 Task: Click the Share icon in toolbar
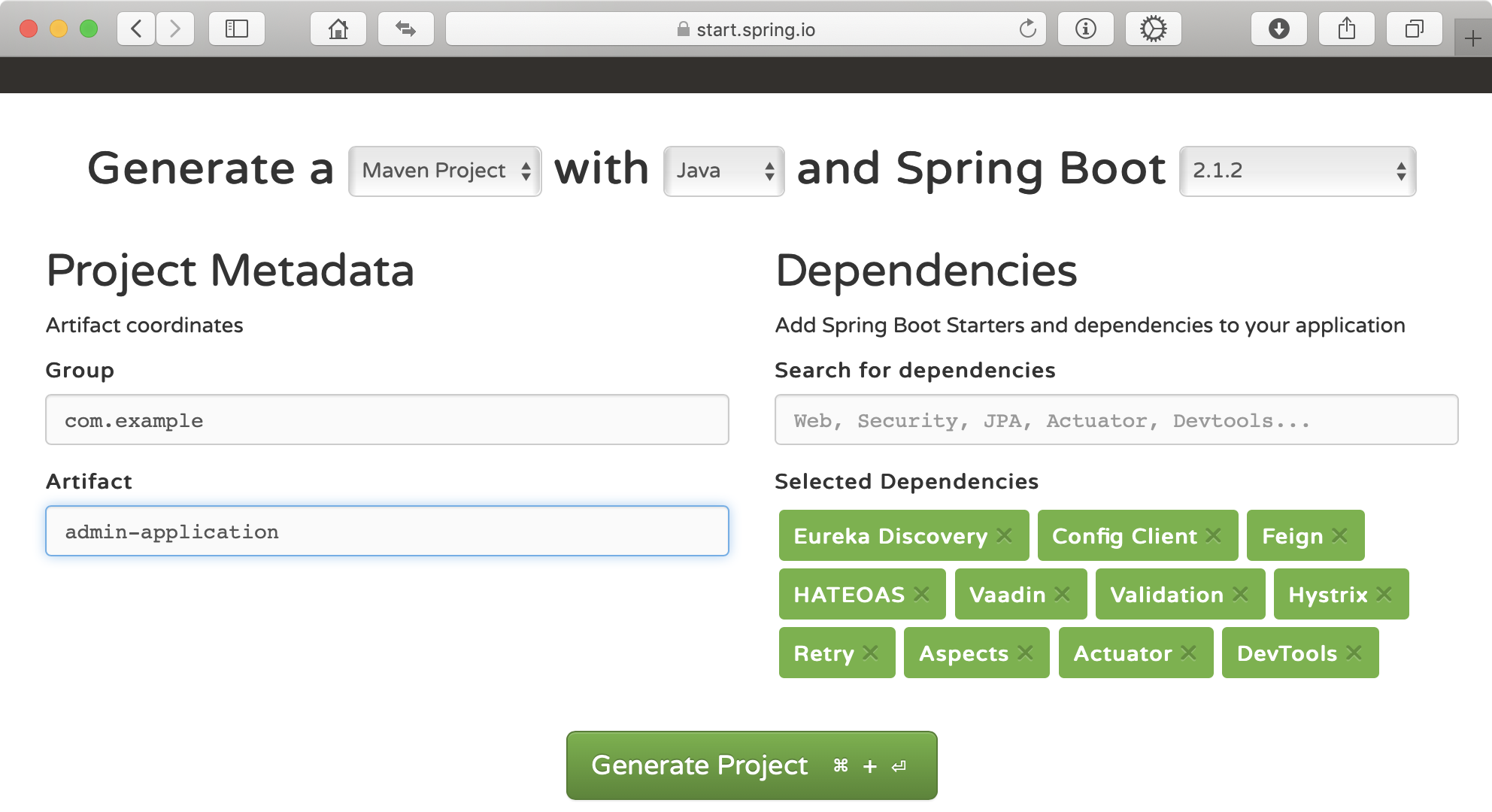[x=1346, y=29]
